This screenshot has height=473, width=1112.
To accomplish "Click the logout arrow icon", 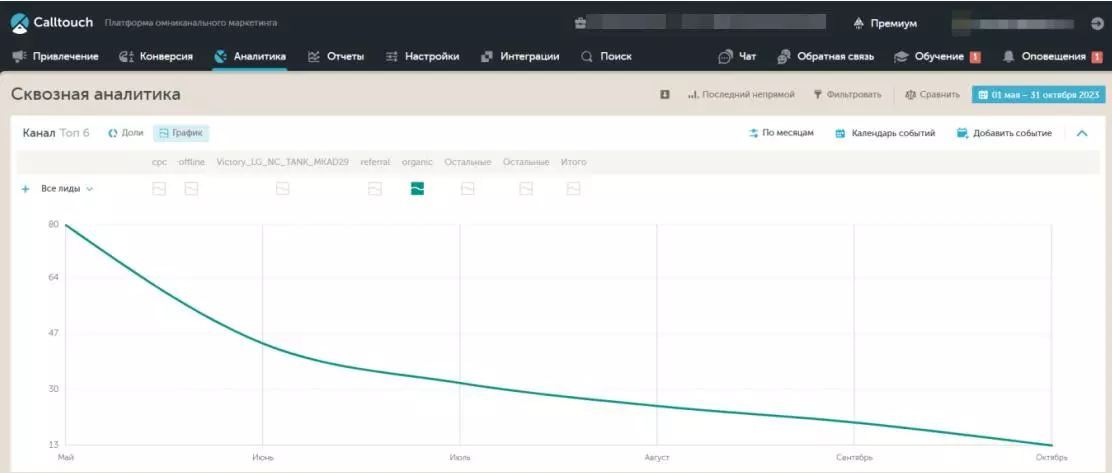I will pos(1096,23).
